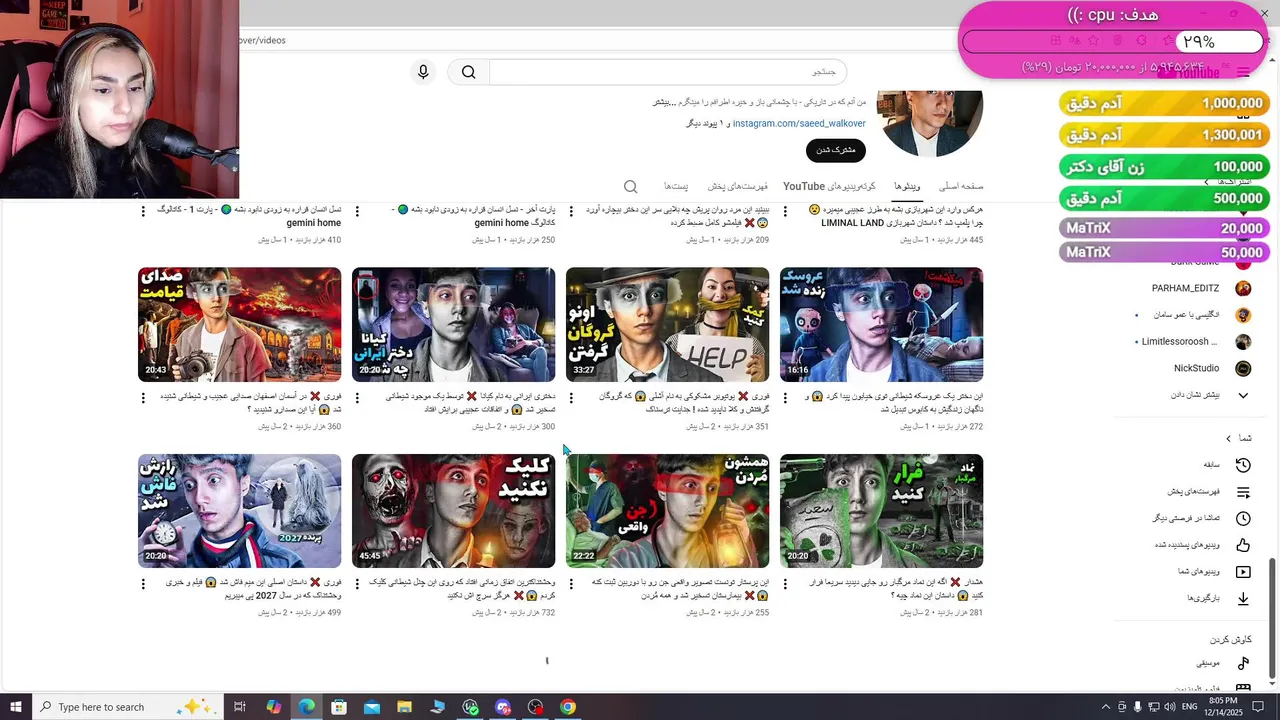Image resolution: width=1280 pixels, height=720 pixels.
Task: Open options menu for the 732 thousand views video
Action: coord(357,584)
